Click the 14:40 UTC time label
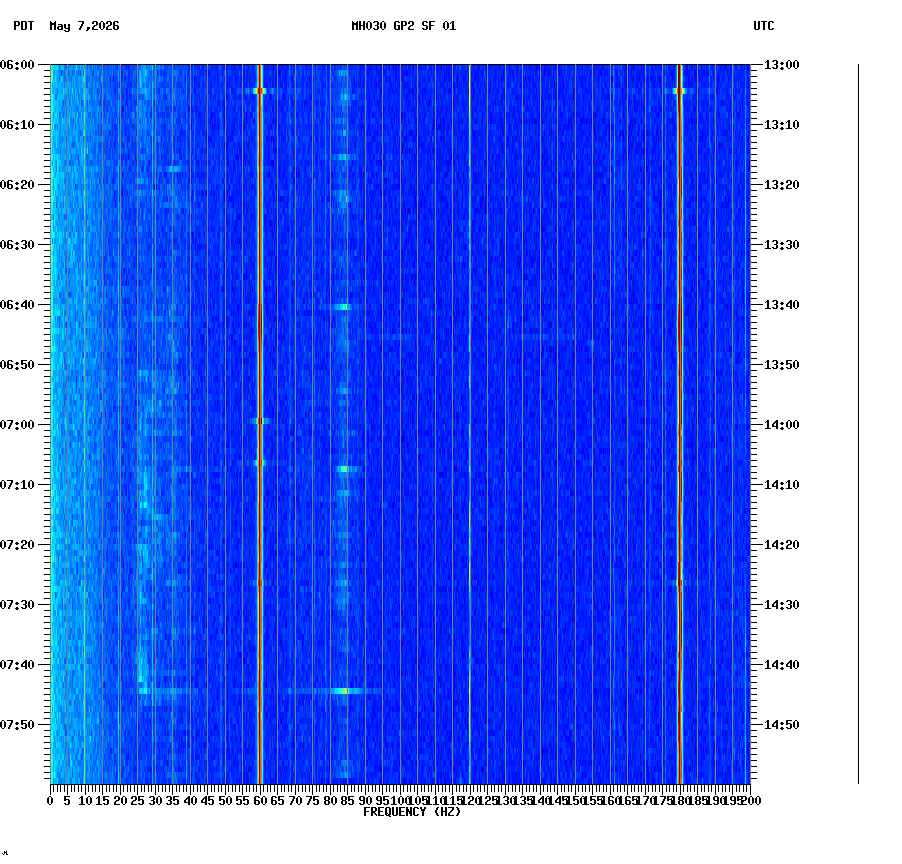Image resolution: width=902 pixels, height=864 pixels. pos(782,665)
